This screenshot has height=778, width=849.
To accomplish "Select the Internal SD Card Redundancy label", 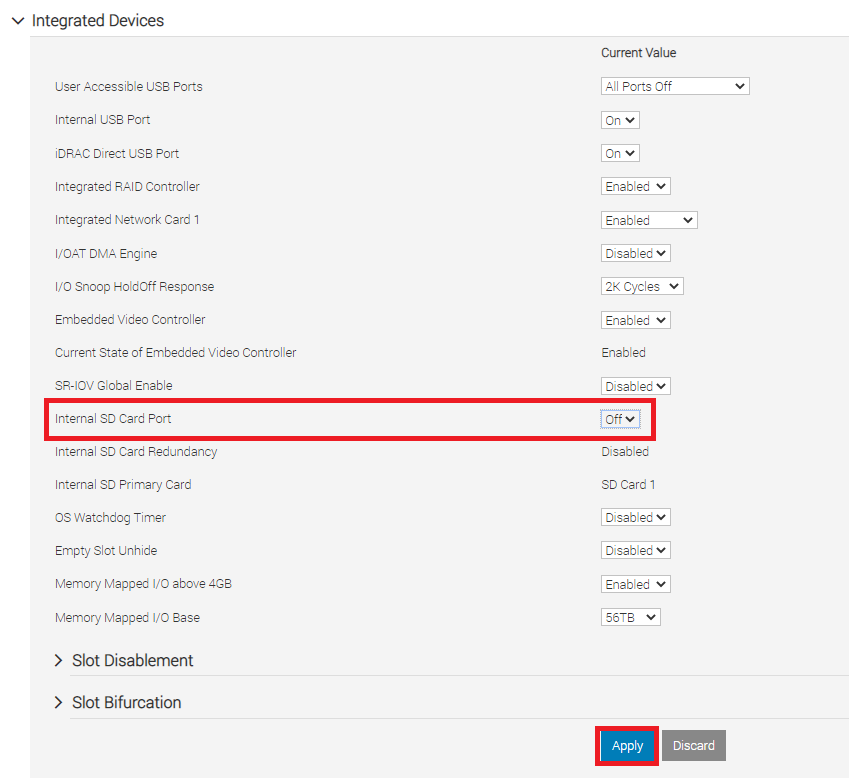I will pyautogui.click(x=137, y=452).
